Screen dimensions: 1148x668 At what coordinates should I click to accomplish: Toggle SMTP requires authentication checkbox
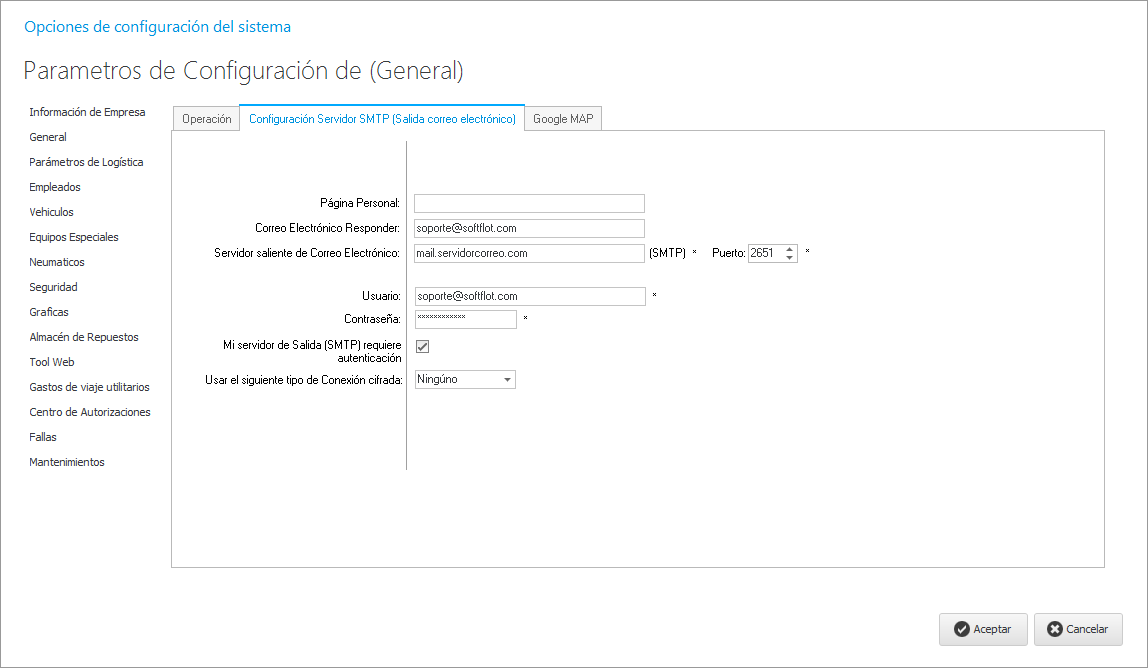pos(422,346)
